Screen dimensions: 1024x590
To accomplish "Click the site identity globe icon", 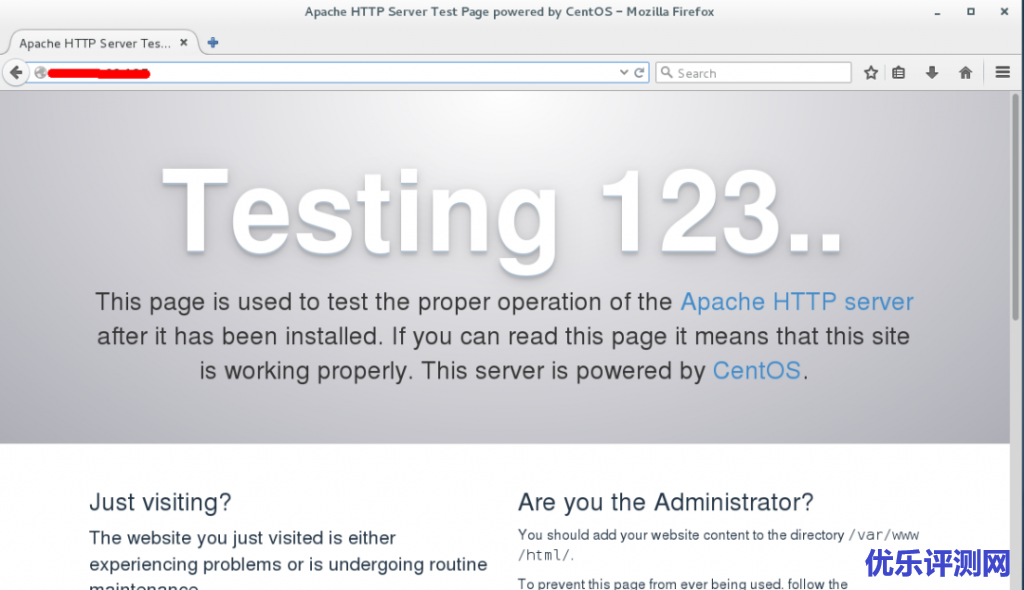I will [x=40, y=73].
